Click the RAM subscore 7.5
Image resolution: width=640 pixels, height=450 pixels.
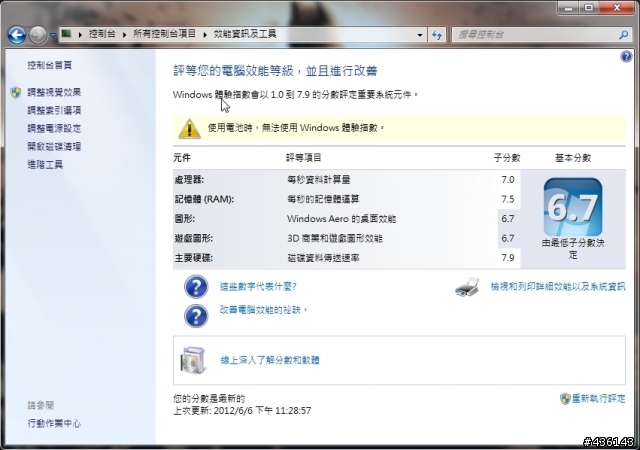[x=508, y=199]
